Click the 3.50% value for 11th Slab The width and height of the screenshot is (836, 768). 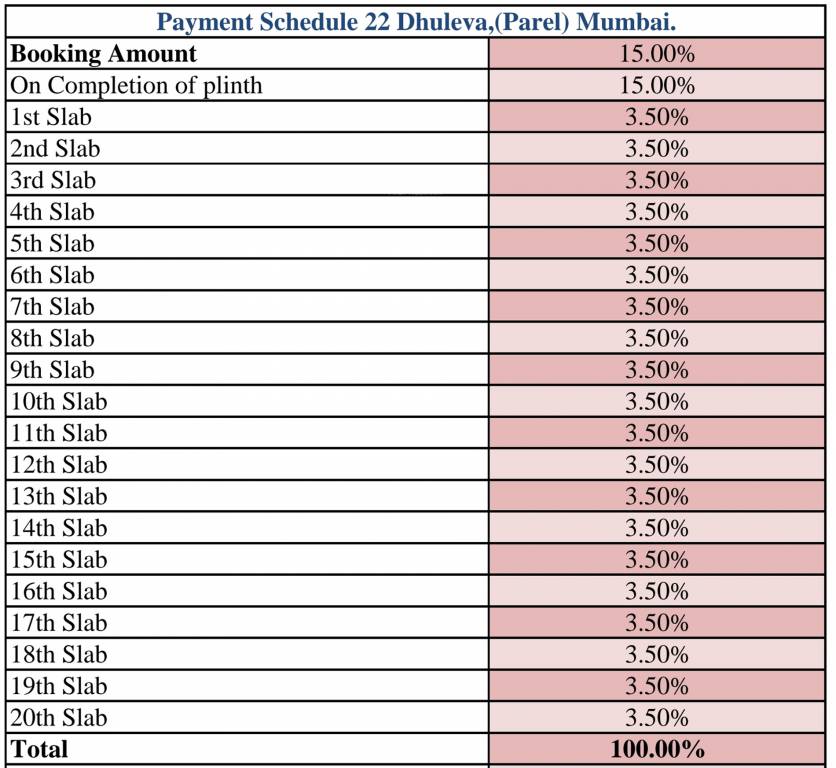coord(657,433)
